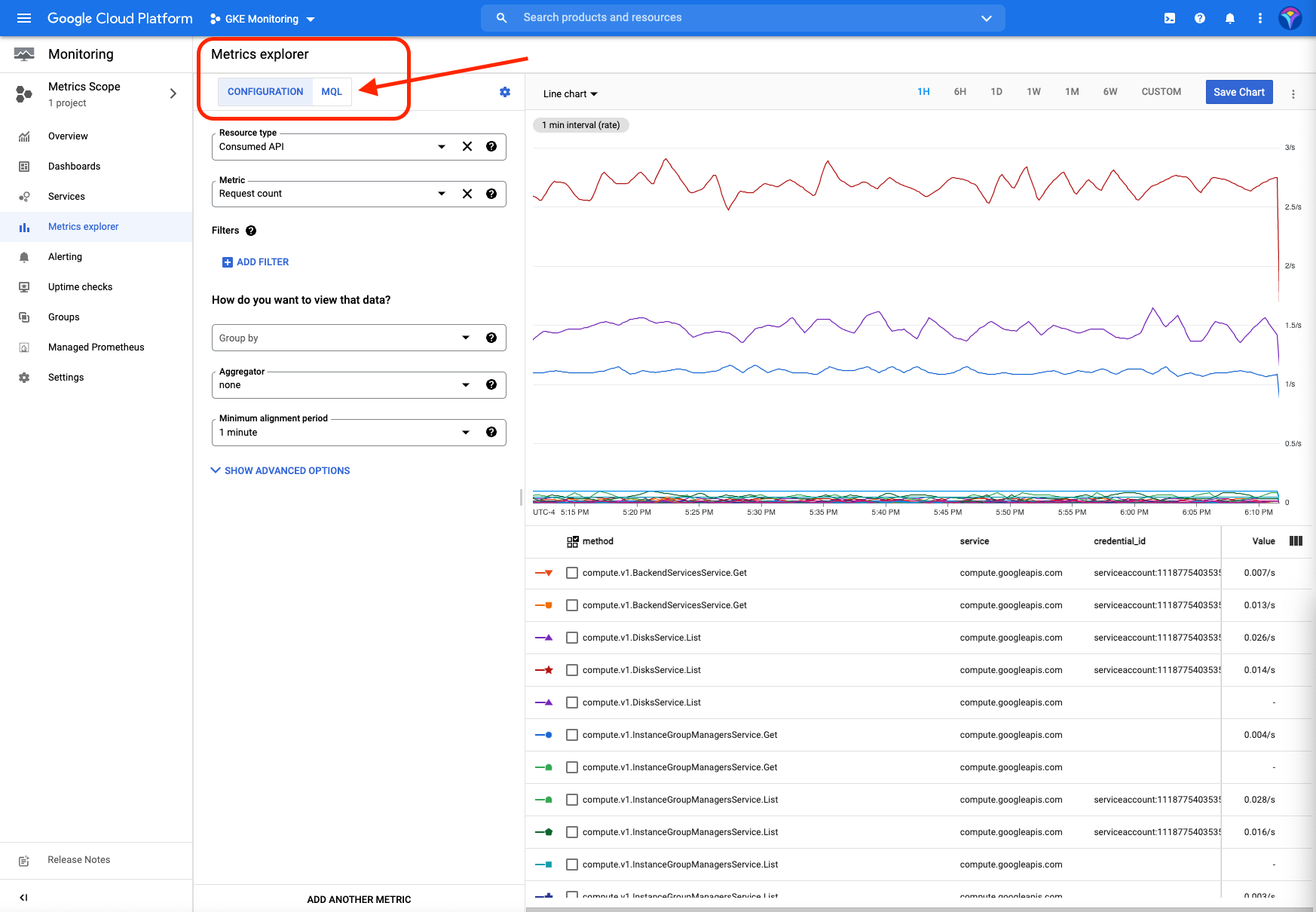The width and height of the screenshot is (1316, 912).
Task: Open Cloud Shell terminal icon
Action: [1170, 18]
